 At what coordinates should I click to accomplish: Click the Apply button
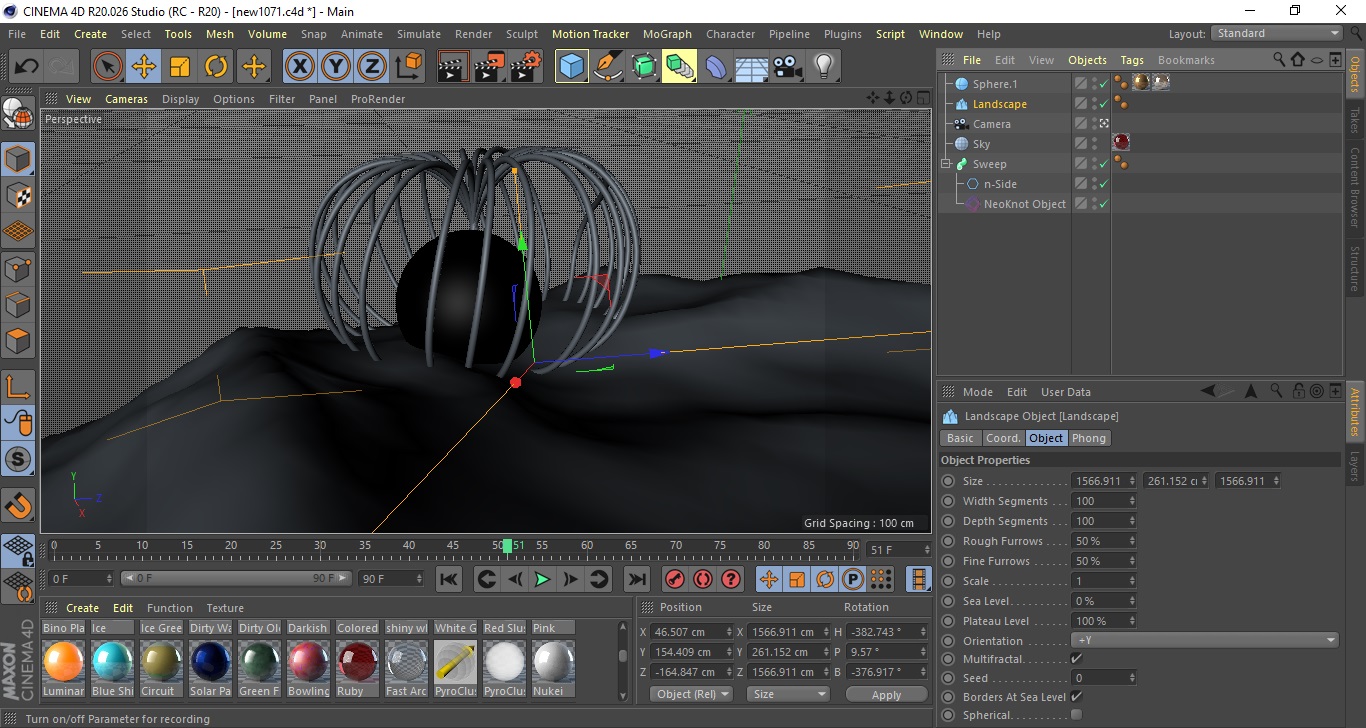886,694
